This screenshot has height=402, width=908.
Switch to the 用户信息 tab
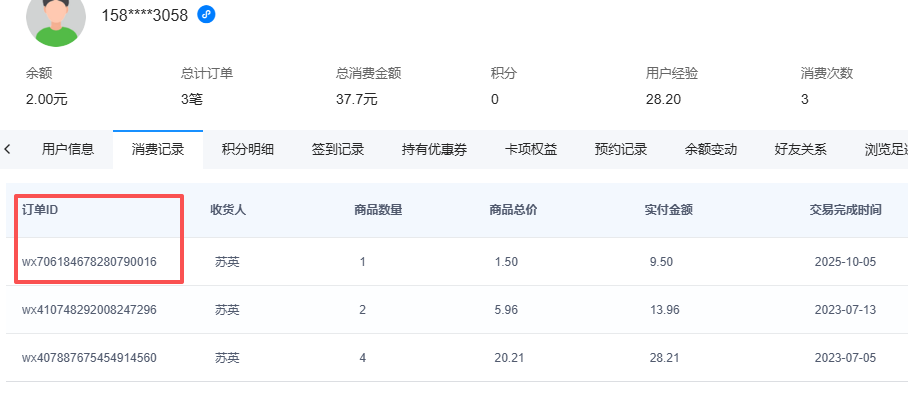[x=68, y=150]
